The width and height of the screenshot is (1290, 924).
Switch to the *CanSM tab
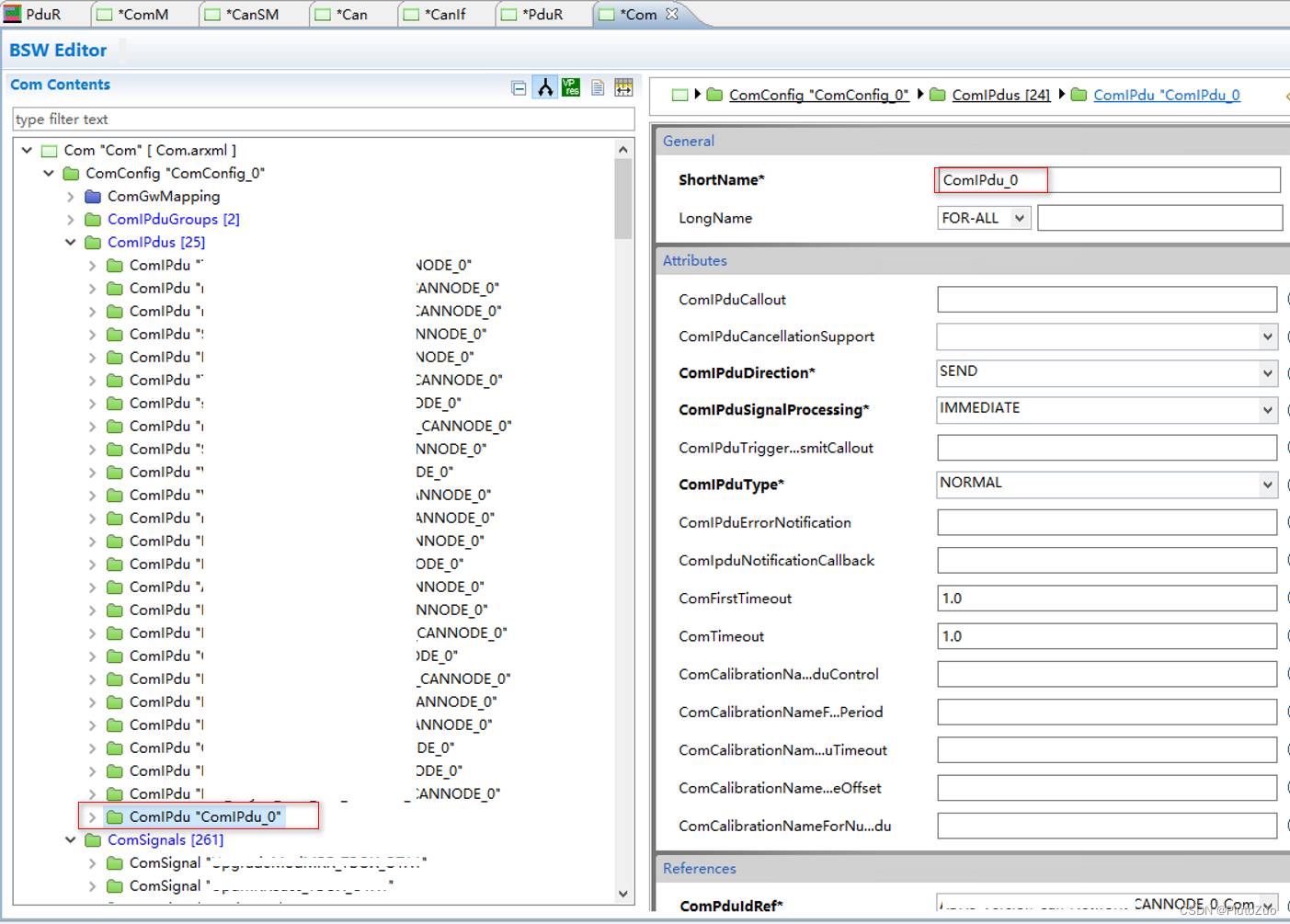253,14
